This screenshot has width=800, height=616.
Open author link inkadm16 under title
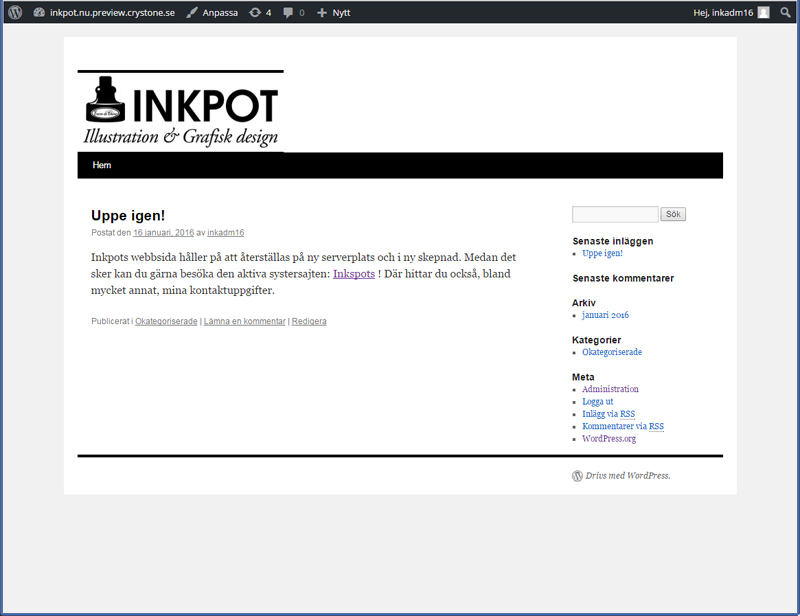coord(226,233)
